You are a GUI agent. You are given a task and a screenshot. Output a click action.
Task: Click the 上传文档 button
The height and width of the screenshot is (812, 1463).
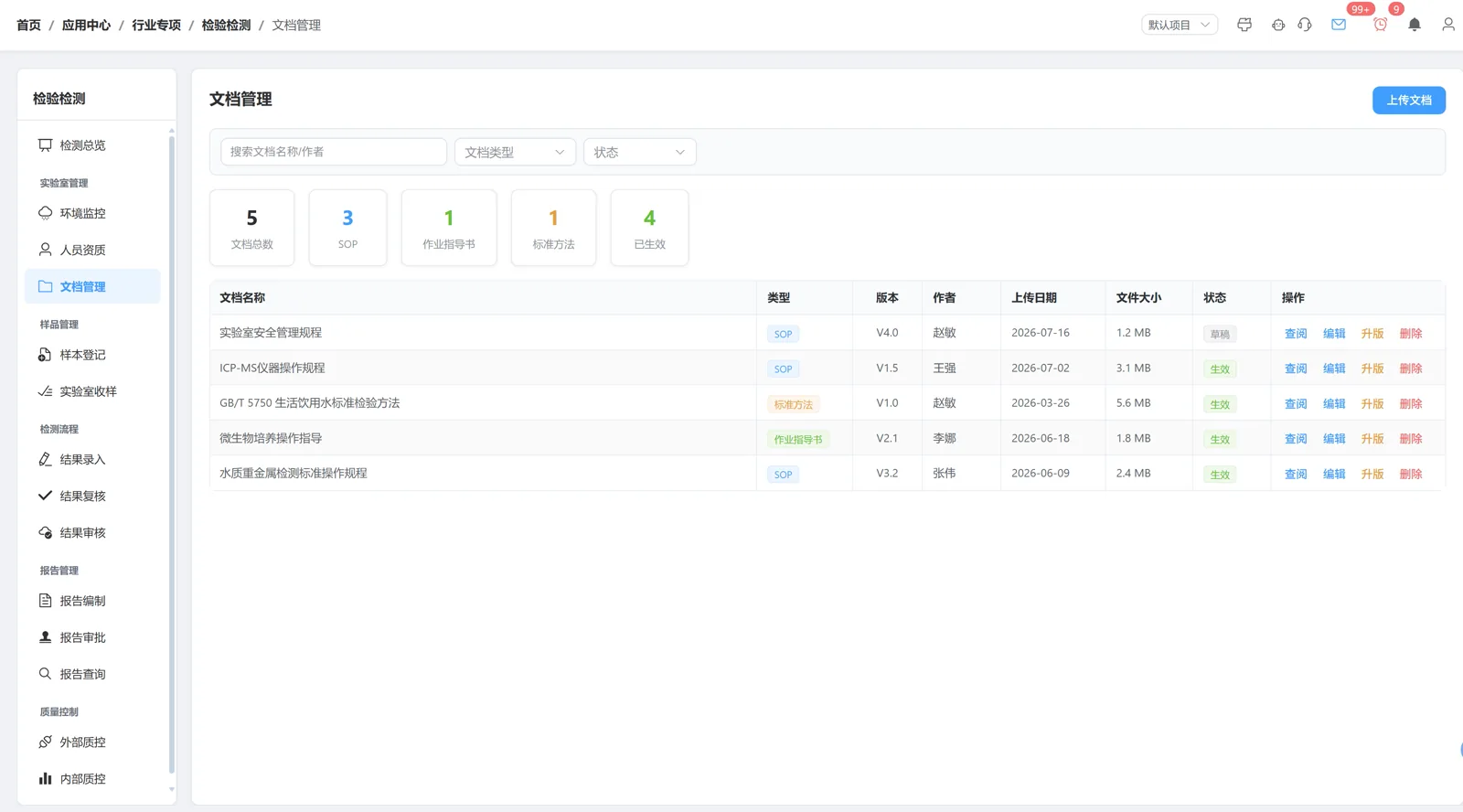pos(1408,101)
